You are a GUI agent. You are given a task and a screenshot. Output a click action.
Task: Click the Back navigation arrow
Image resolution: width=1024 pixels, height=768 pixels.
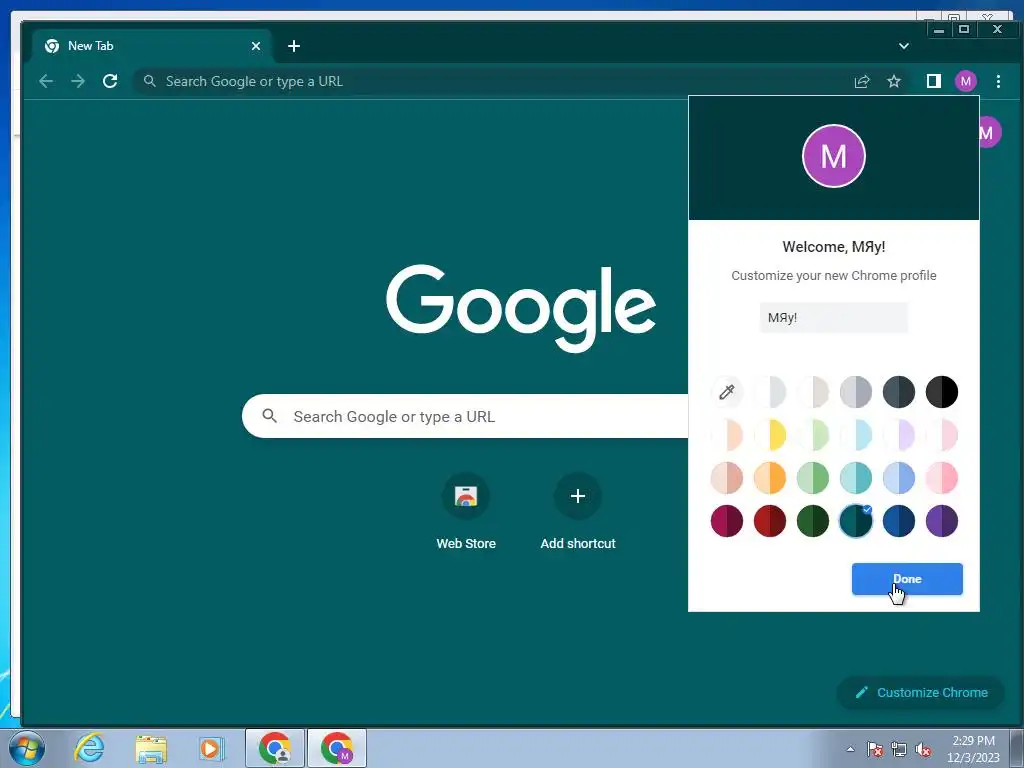(x=46, y=81)
